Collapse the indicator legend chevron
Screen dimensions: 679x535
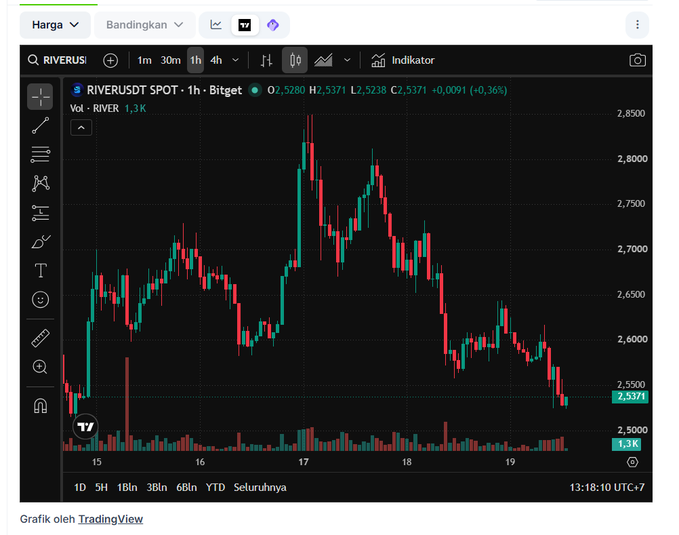[x=81, y=128]
